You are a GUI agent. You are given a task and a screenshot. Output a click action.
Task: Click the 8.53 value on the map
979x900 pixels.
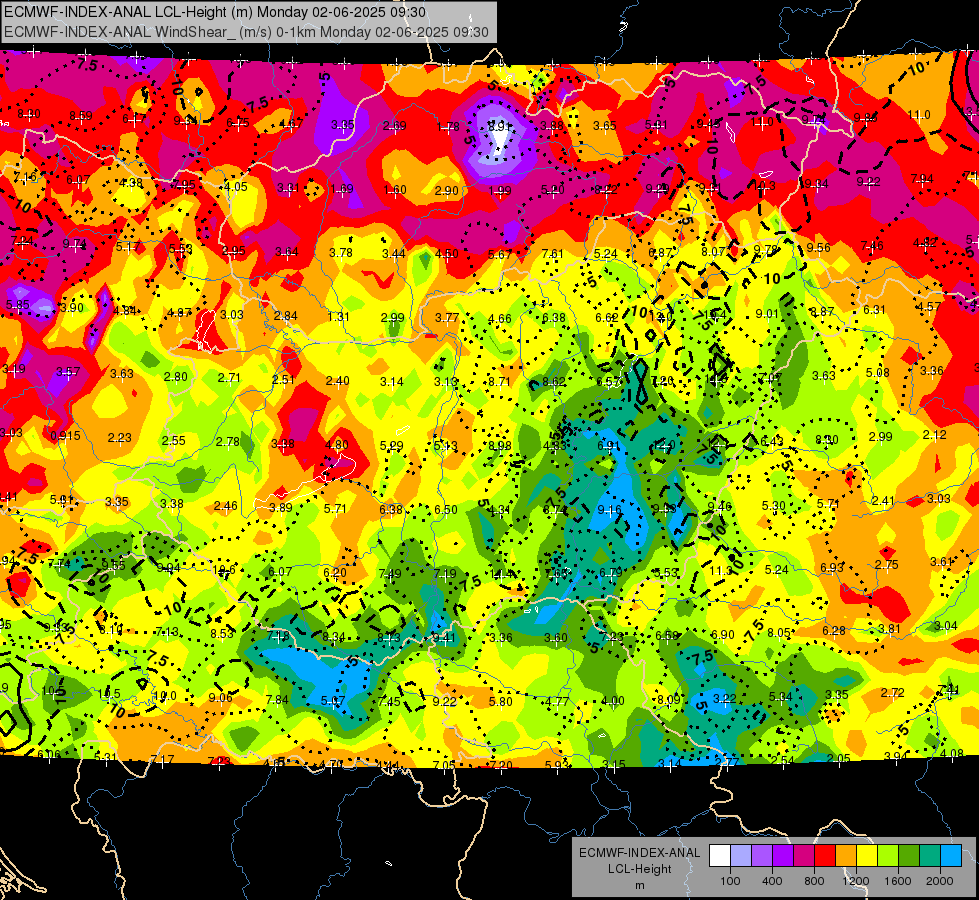pos(222,633)
